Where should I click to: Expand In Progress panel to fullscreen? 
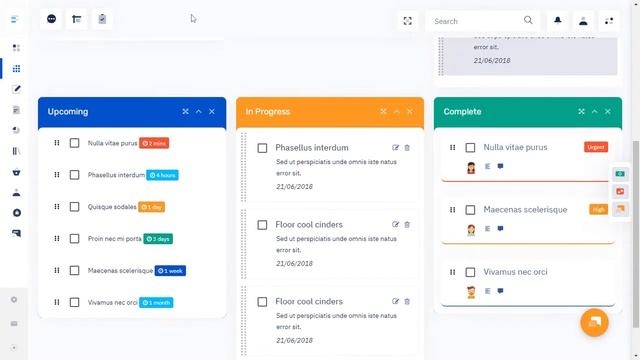tap(383, 111)
